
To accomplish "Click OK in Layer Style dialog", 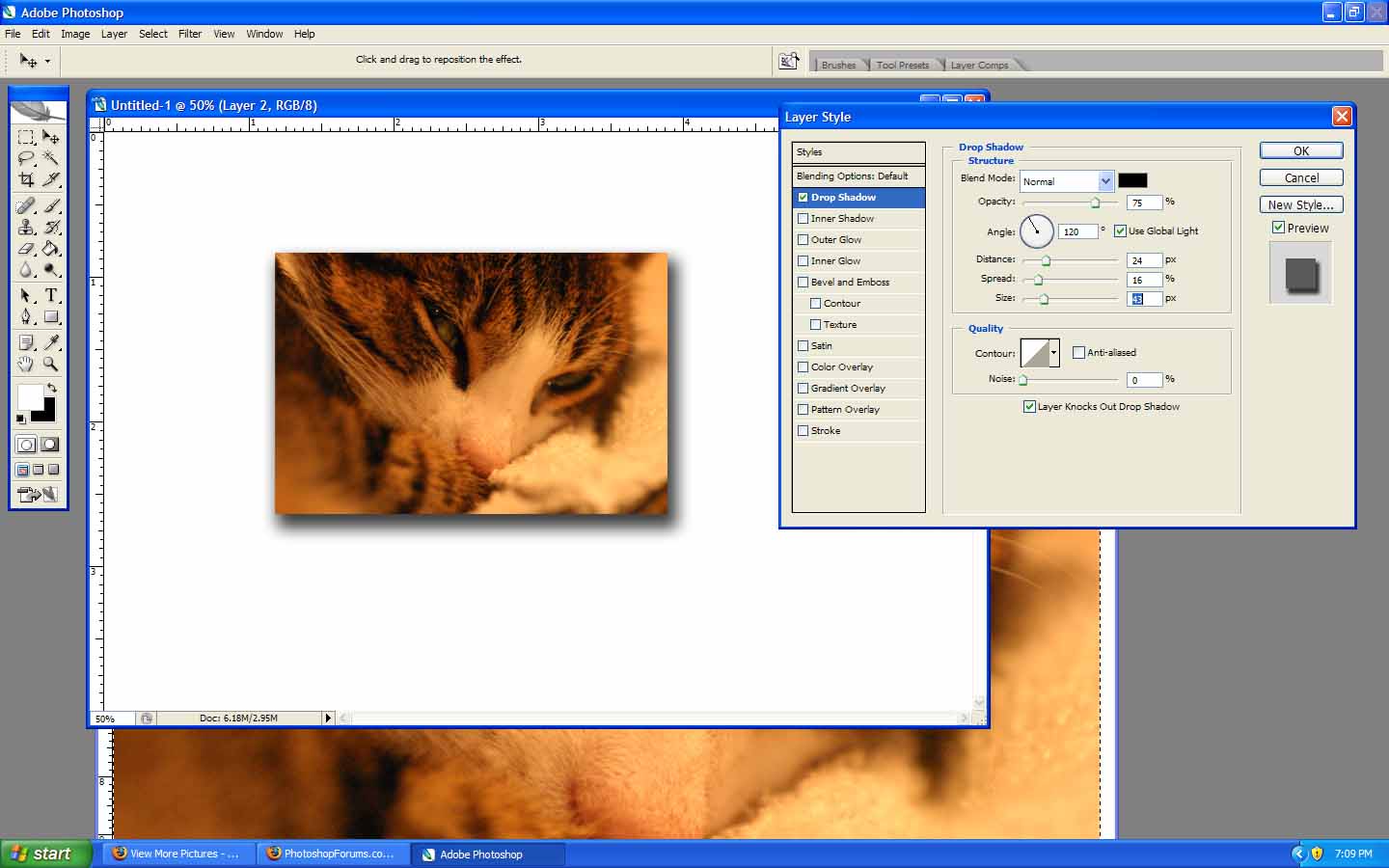I will (x=1300, y=150).
